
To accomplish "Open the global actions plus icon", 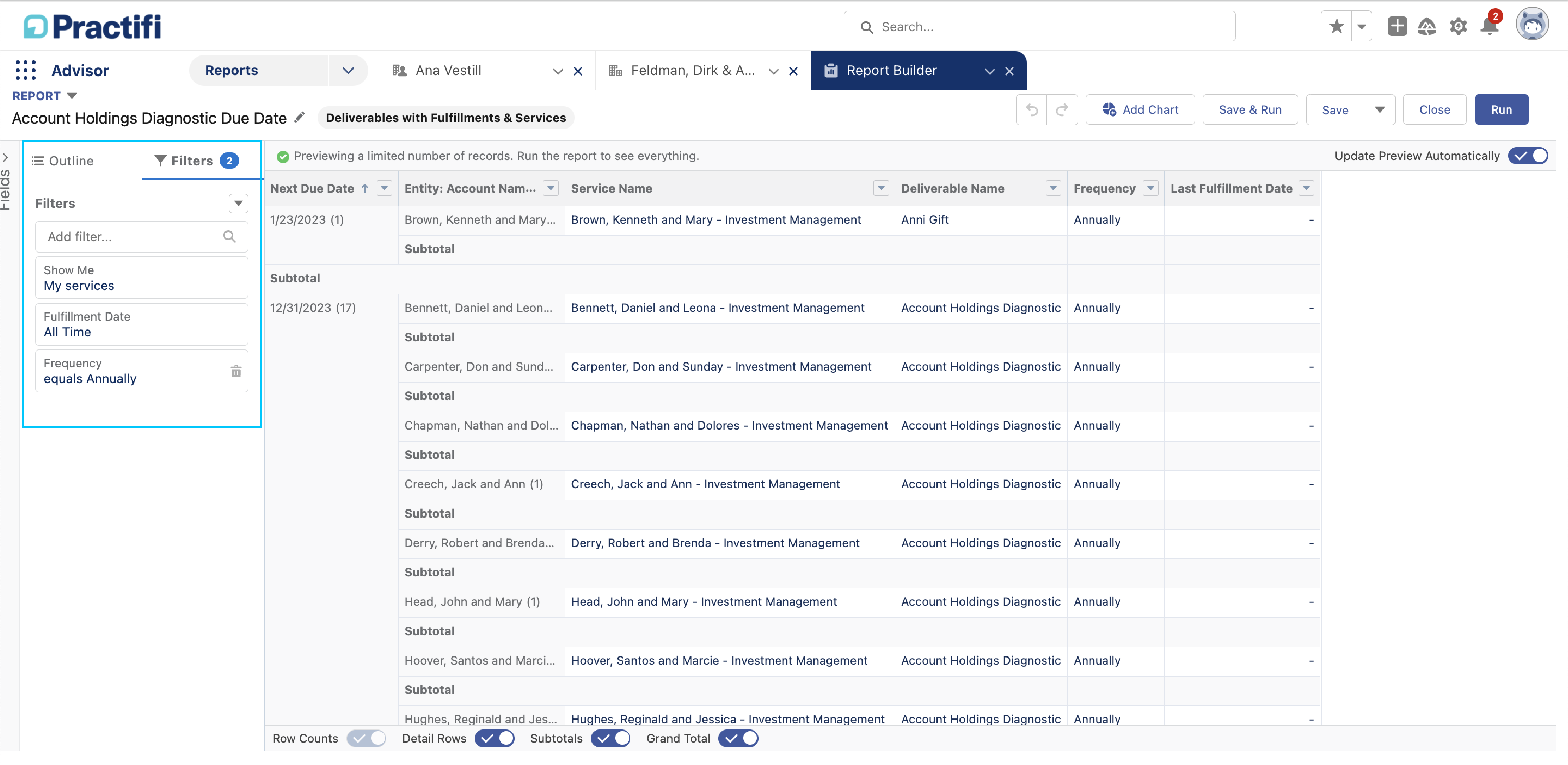I will (x=1397, y=26).
